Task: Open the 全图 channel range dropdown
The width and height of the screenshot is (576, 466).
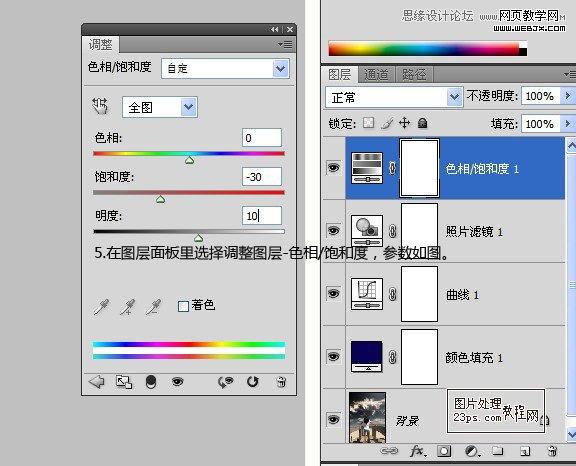Action: click(160, 107)
